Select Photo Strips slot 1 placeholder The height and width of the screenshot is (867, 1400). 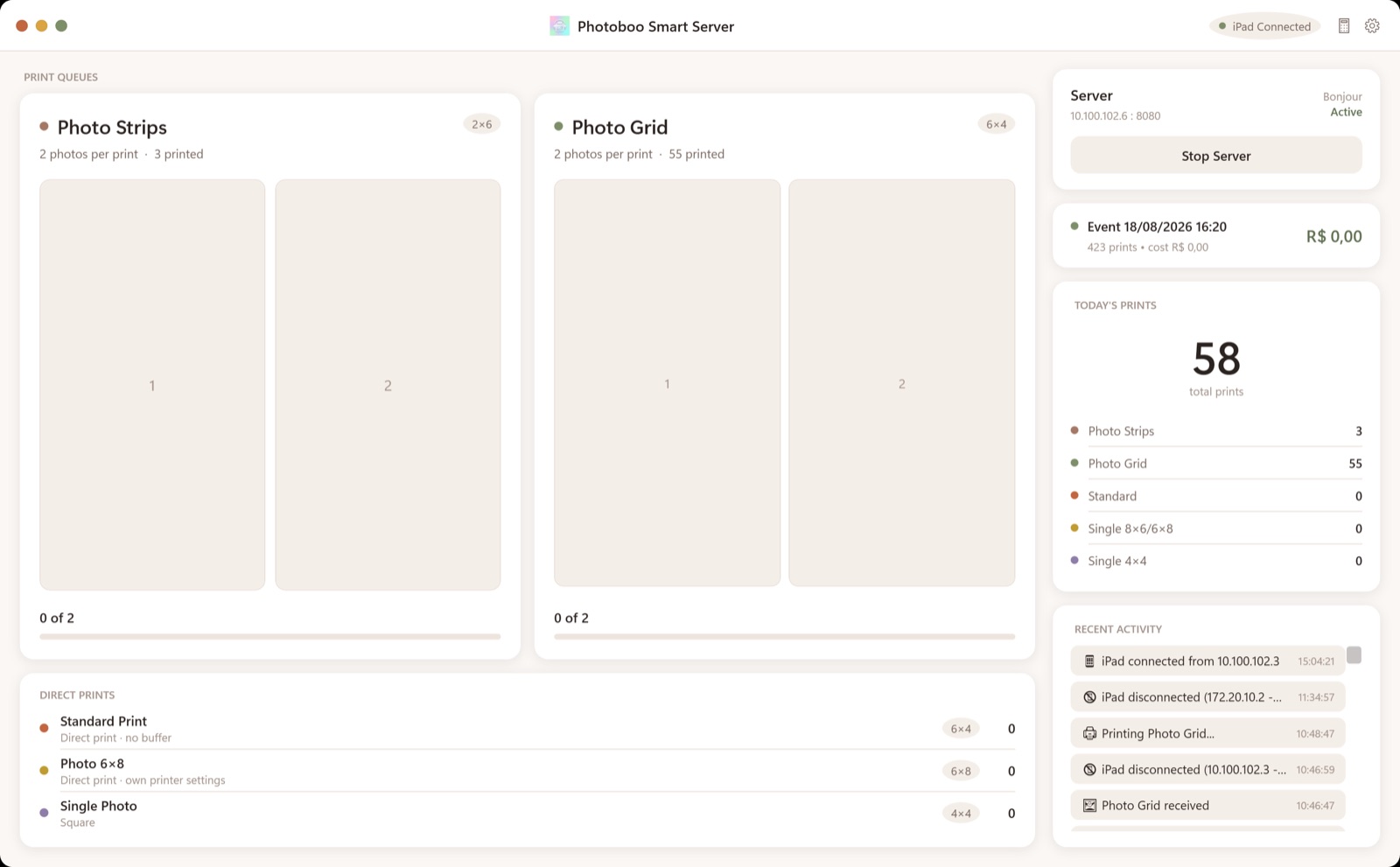click(152, 385)
